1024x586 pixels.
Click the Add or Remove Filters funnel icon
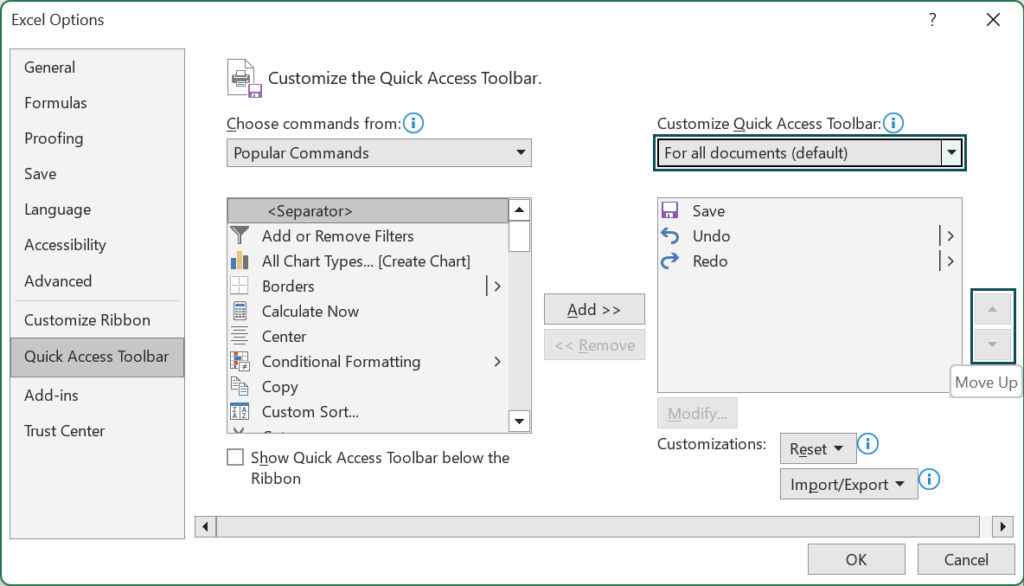[x=240, y=235]
